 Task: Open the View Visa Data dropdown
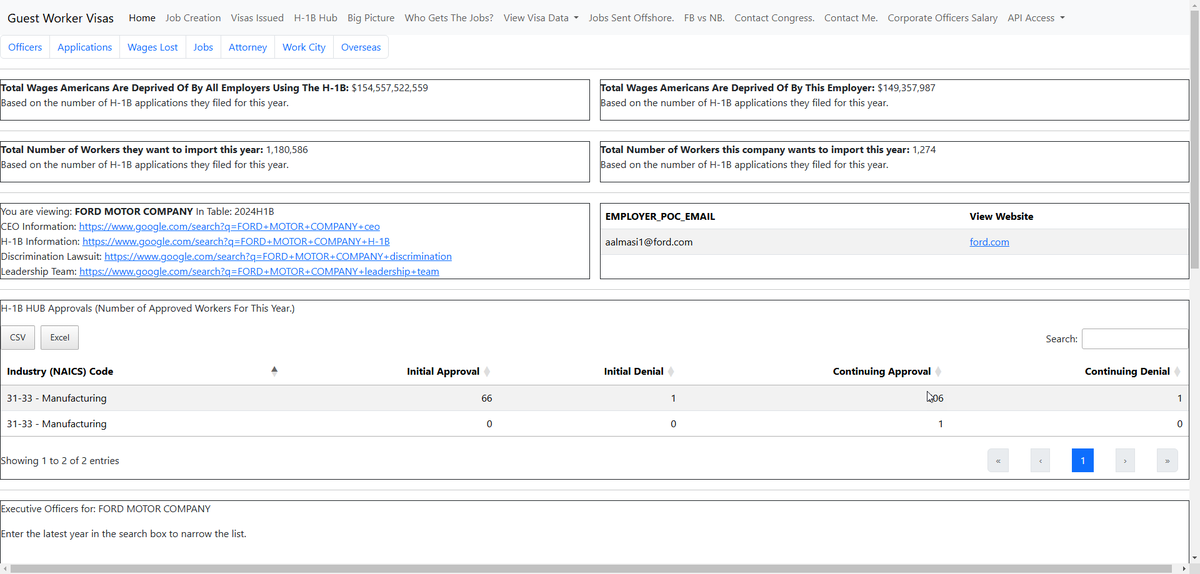coord(541,18)
